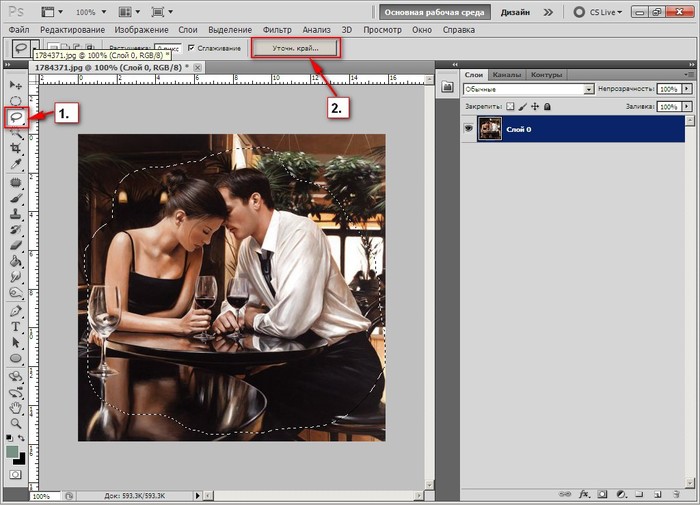Open the Фильтр menu
The image size is (700, 505).
click(277, 30)
